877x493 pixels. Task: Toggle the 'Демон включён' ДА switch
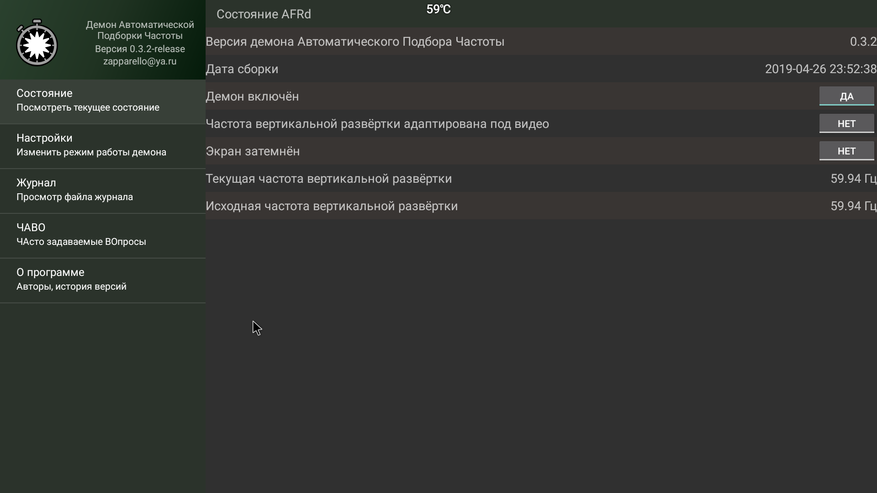tap(846, 96)
